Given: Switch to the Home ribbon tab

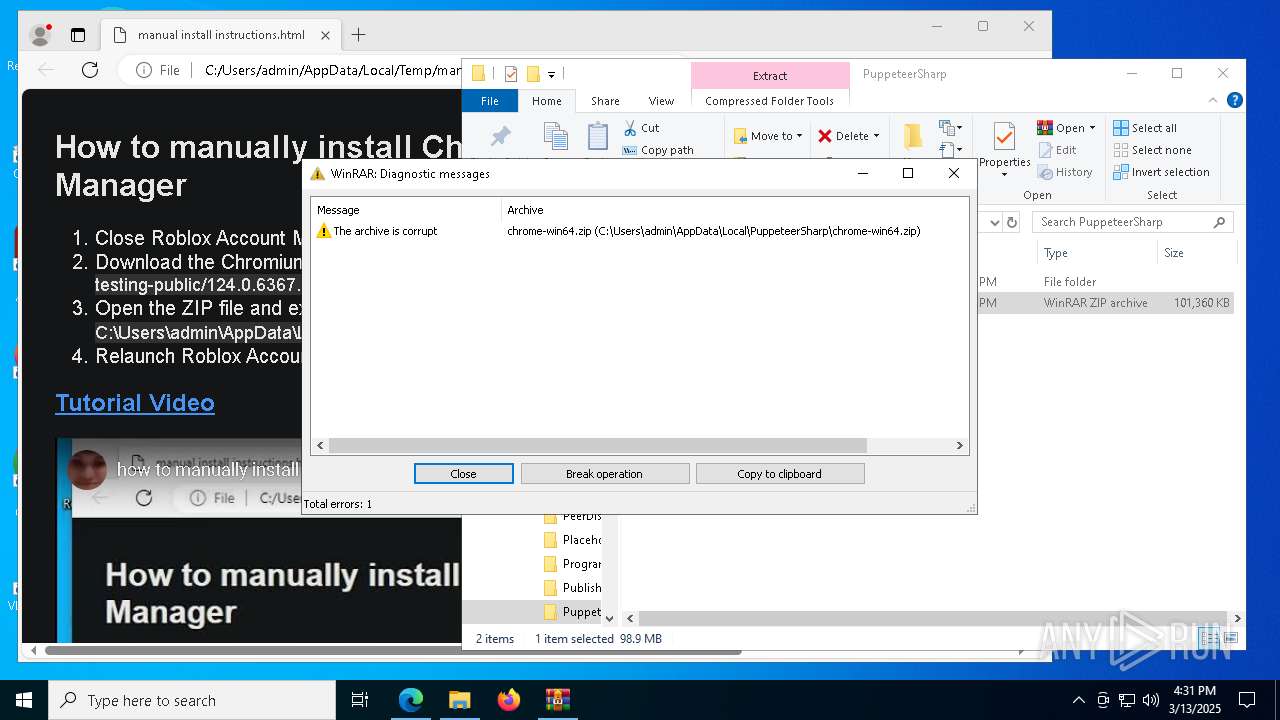Looking at the screenshot, I should 547,101.
